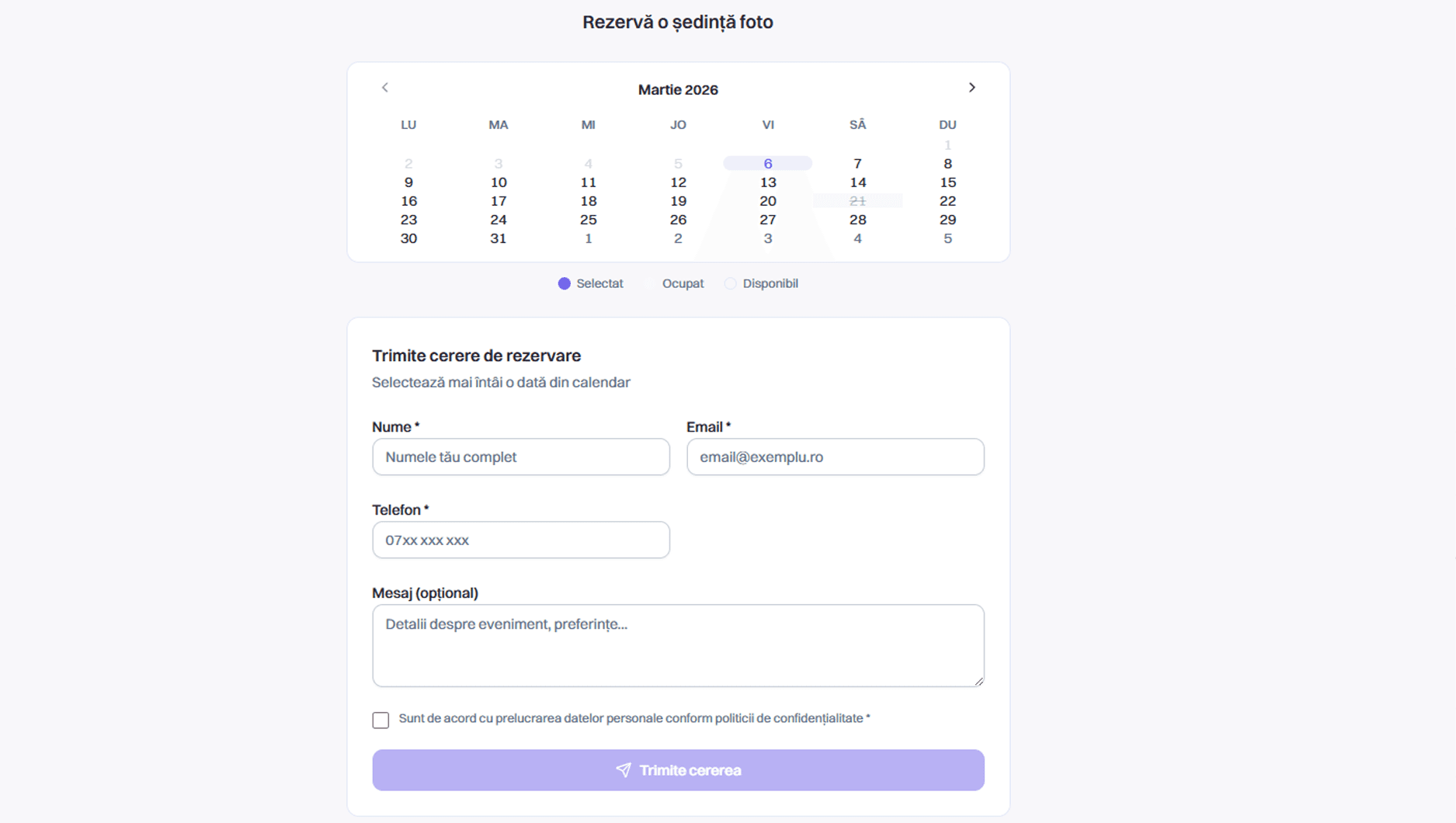Advance to next month using right chevron
This screenshot has height=823, width=1456.
[972, 88]
